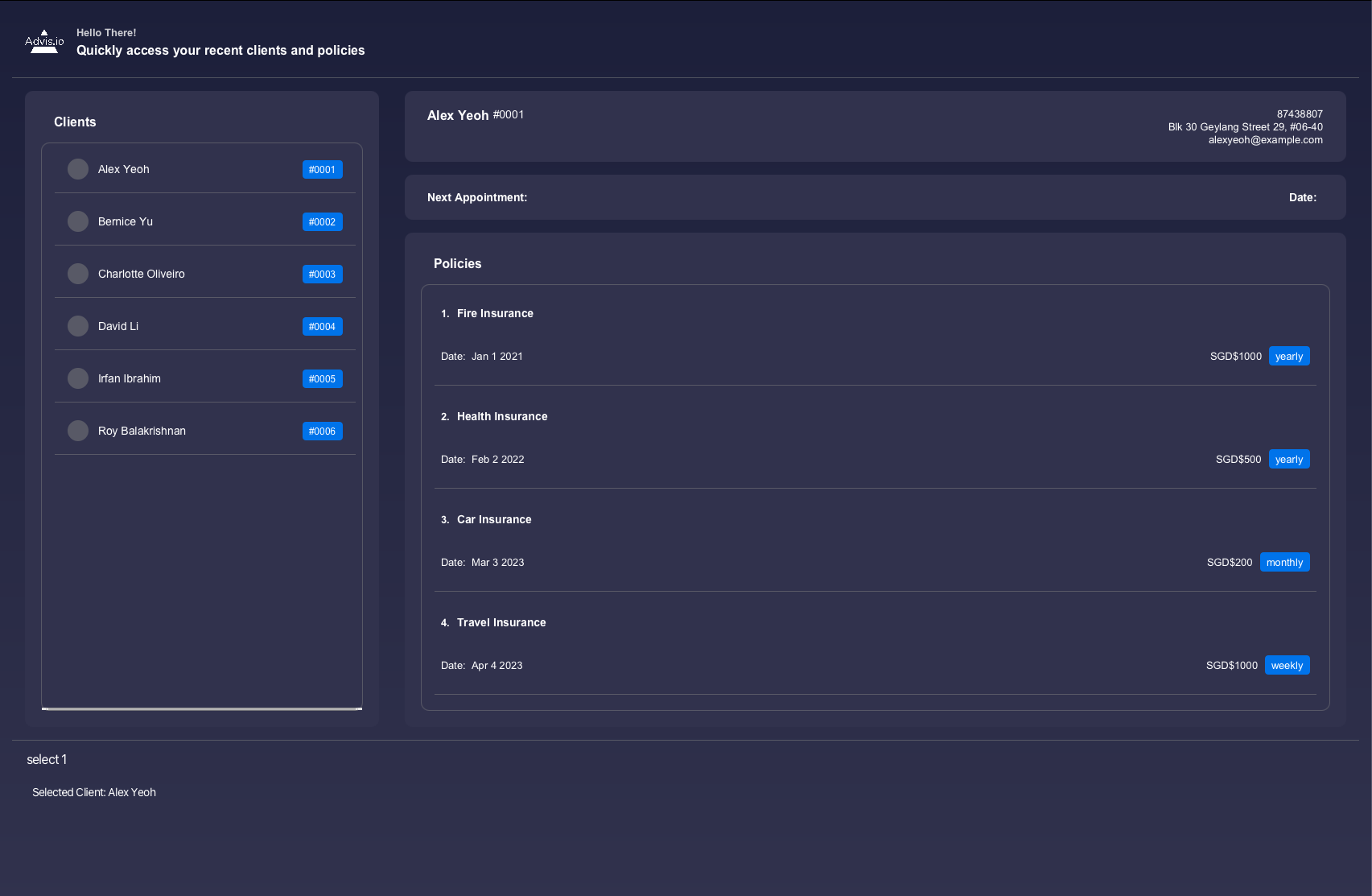The height and width of the screenshot is (896, 1372).
Task: Click the SGD$1000 premium for Fire Insurance
Action: pyautogui.click(x=1236, y=356)
